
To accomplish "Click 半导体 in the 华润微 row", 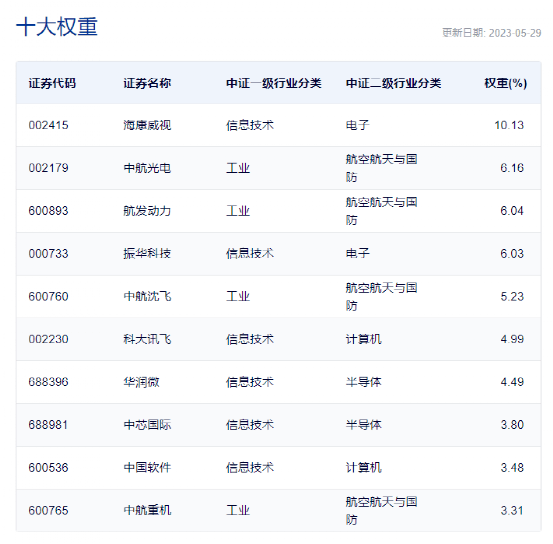I will (363, 382).
